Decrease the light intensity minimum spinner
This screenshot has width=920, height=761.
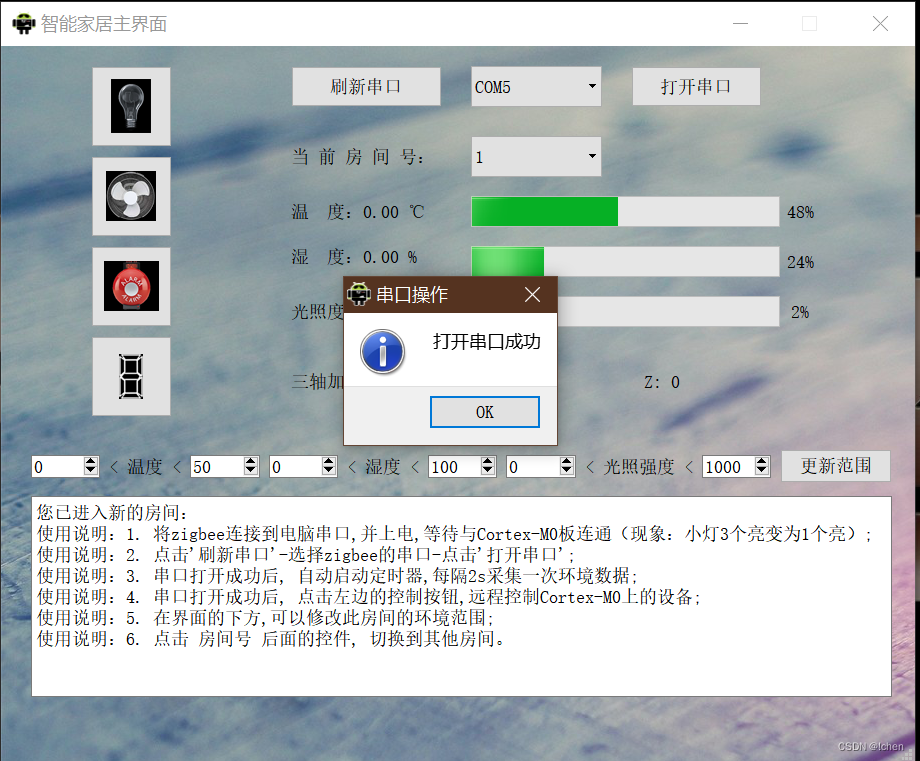click(x=566, y=471)
